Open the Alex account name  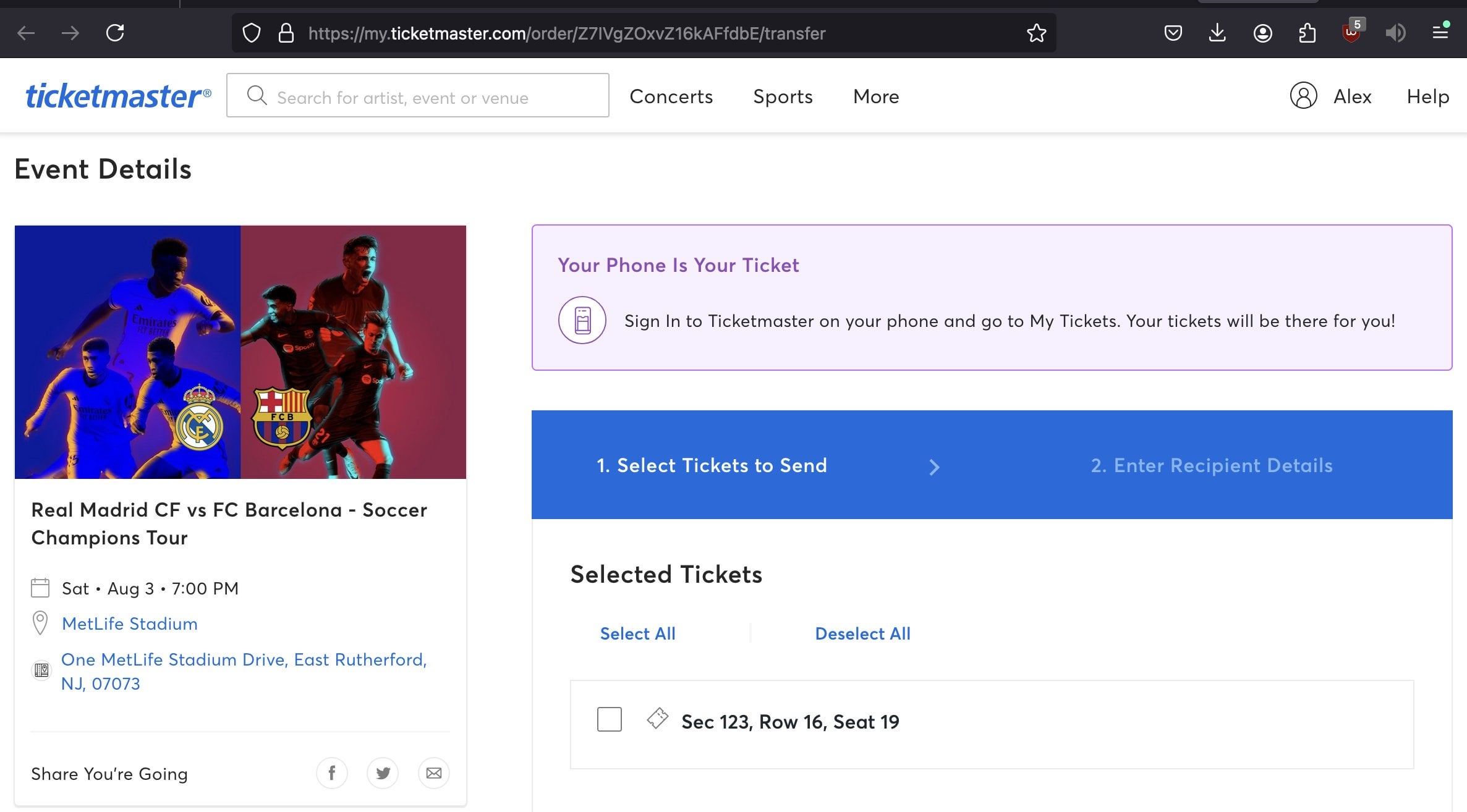click(x=1352, y=96)
